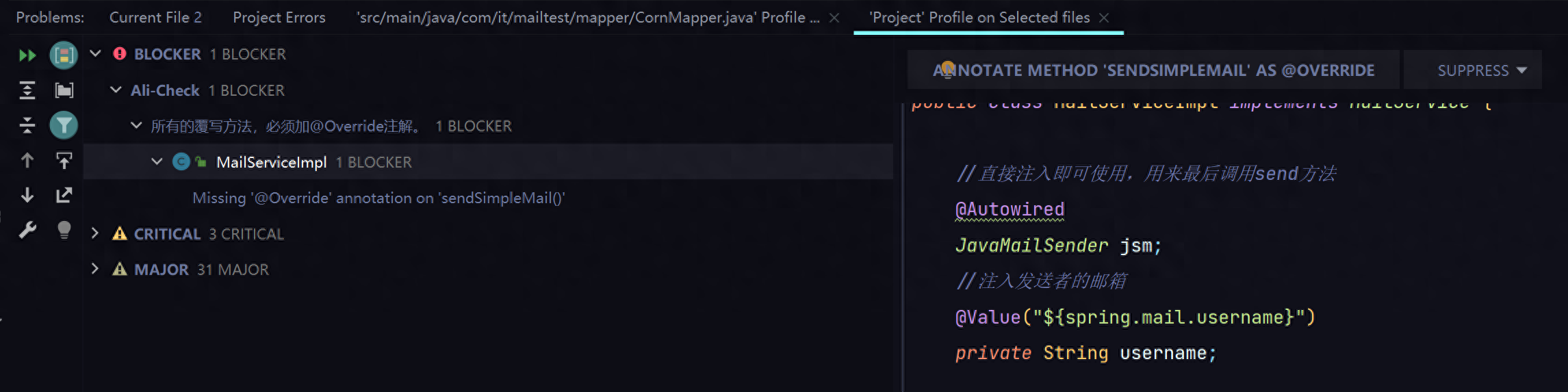Screen dimensions: 1568x392
Task: Select 'Project' Profile on Selected files tab
Action: coord(979,18)
